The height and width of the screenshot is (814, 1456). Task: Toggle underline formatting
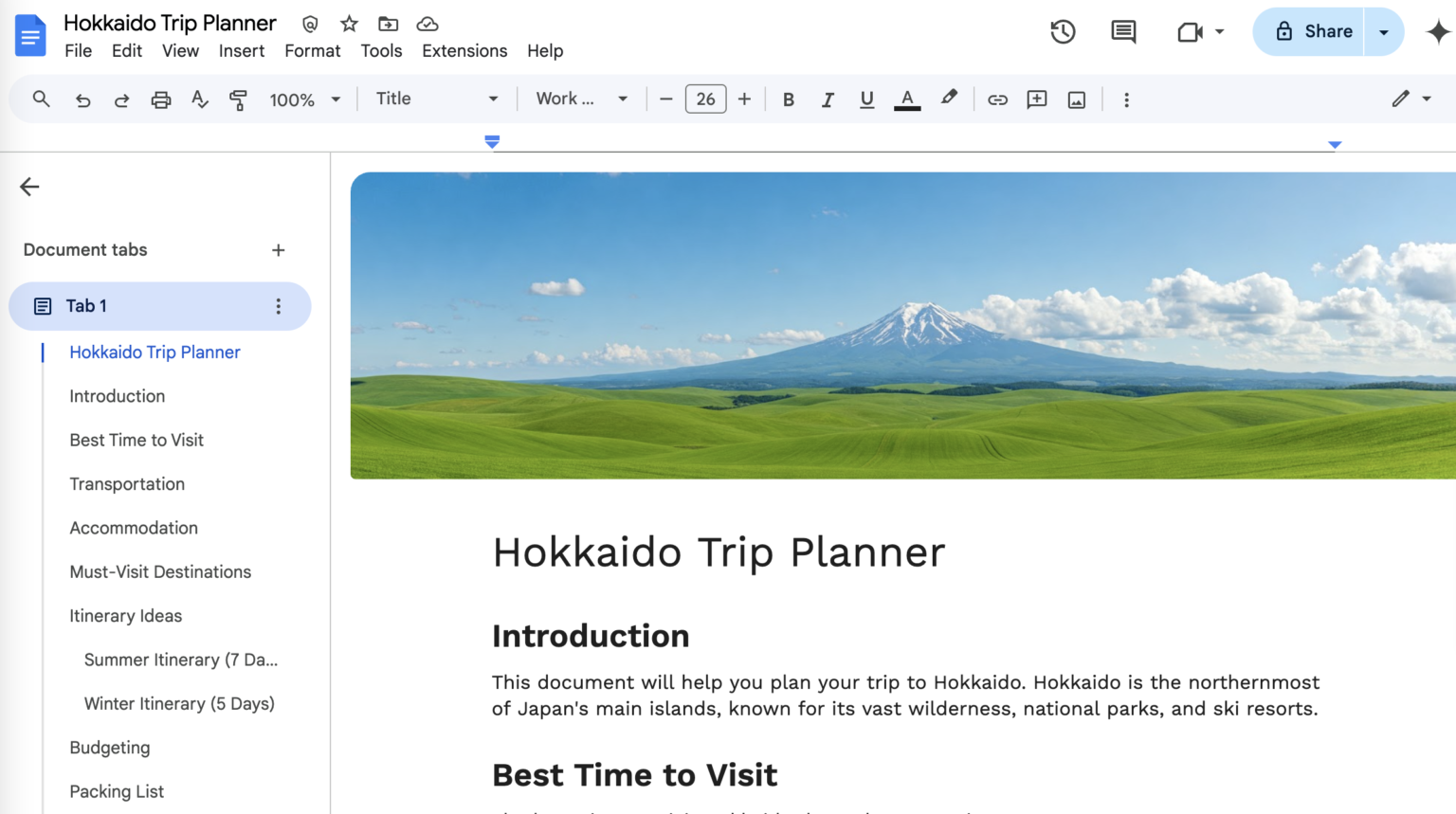coord(866,99)
